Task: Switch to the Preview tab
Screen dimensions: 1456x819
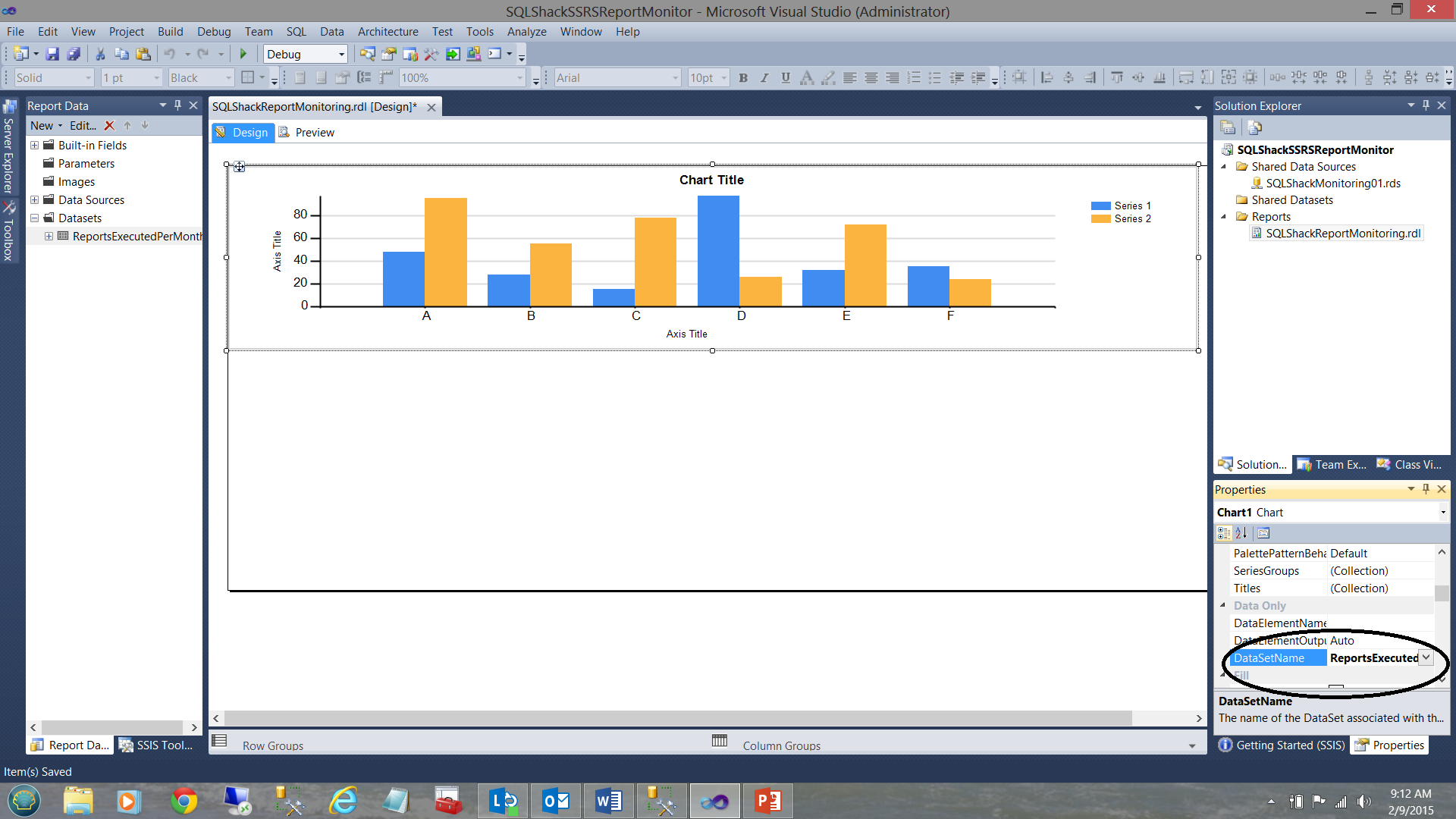Action: [x=314, y=132]
